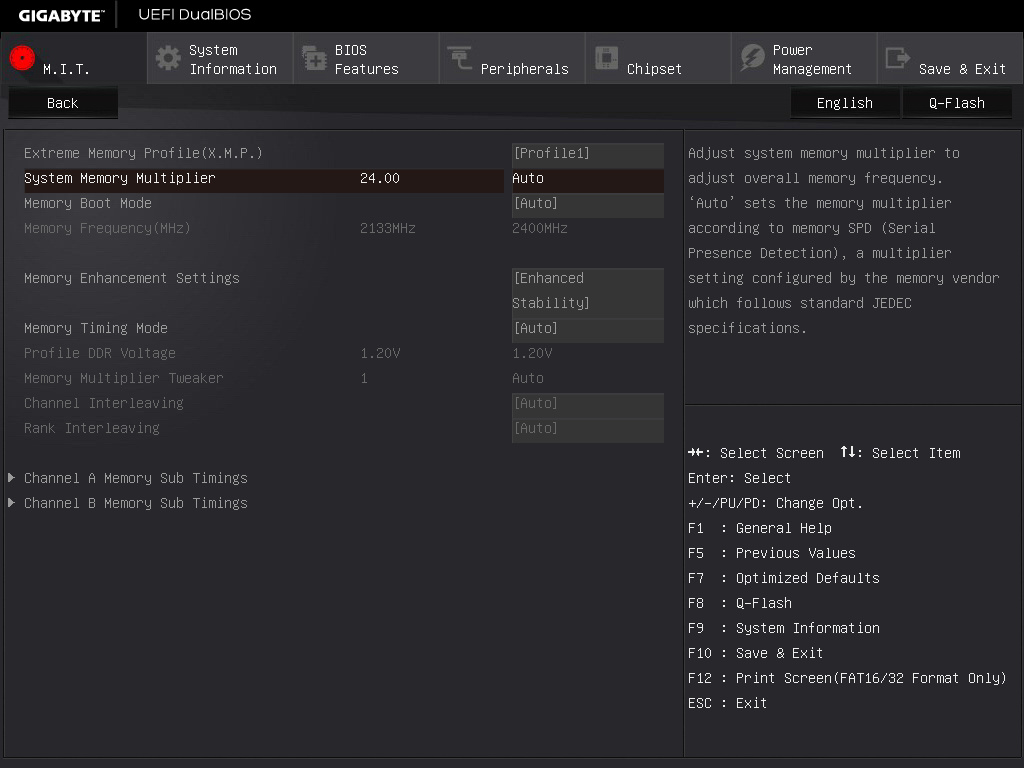The height and width of the screenshot is (768, 1024).
Task: Click the 2400MHz frequency value
Action: (x=539, y=229)
